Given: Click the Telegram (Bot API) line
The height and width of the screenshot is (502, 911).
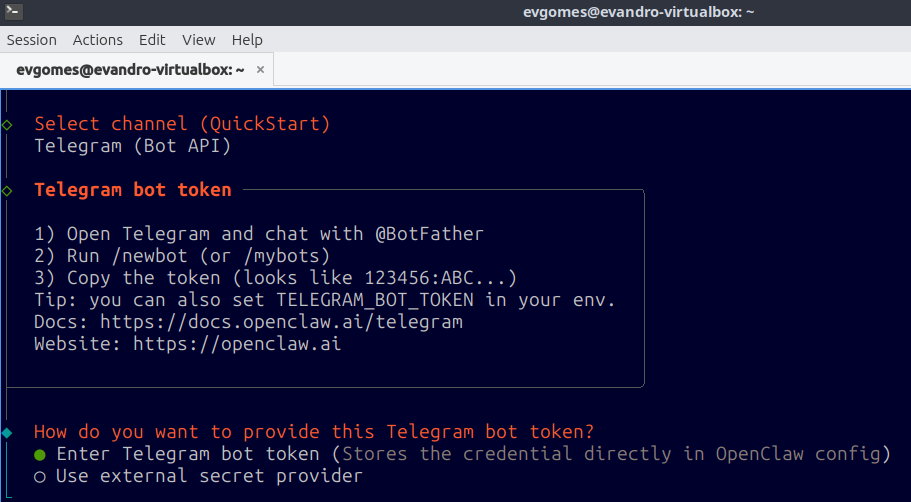Looking at the screenshot, I should point(133,146).
